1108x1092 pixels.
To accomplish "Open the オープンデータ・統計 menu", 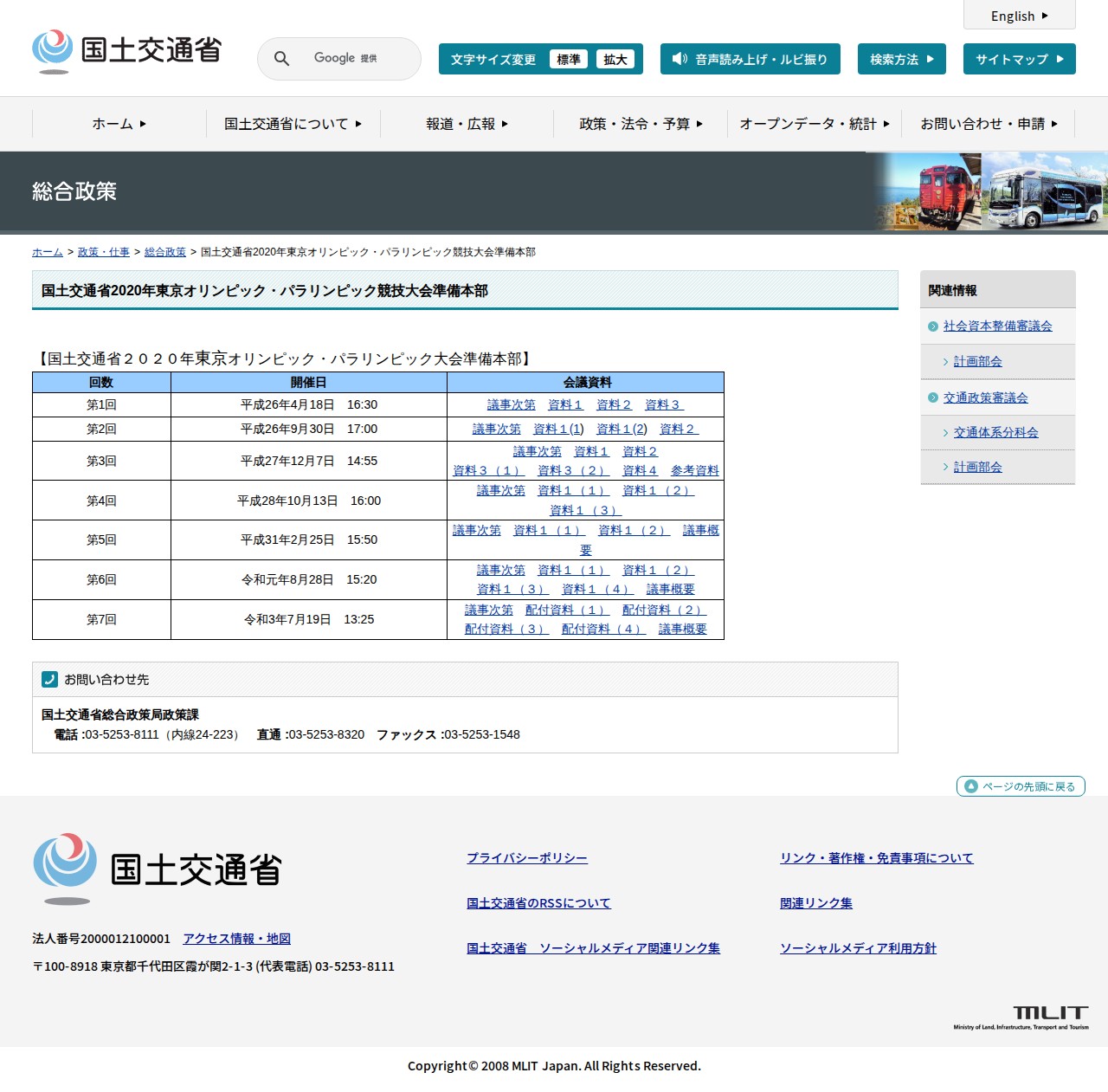I will pos(815,124).
